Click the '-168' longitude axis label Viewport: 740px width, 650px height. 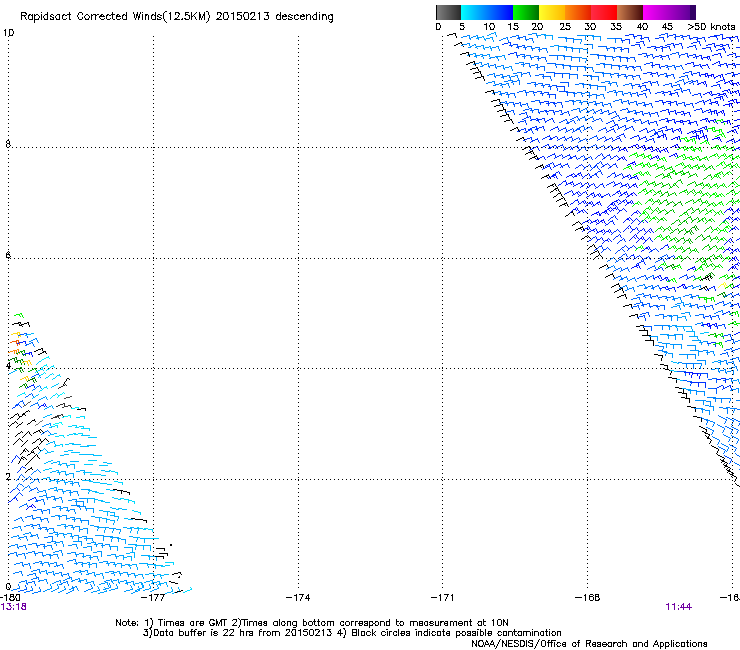point(588,598)
